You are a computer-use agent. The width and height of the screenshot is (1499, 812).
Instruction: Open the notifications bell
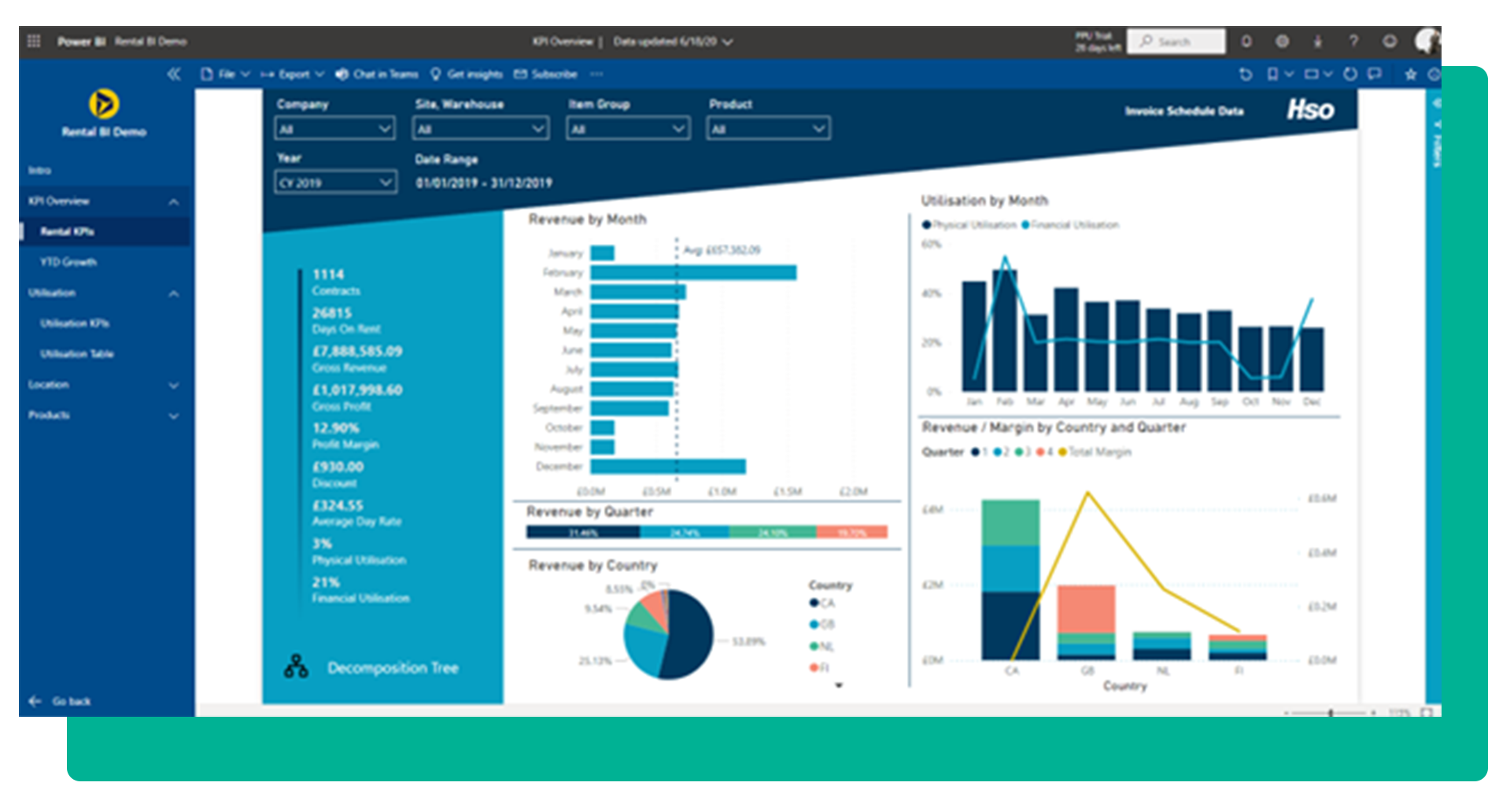1246,41
